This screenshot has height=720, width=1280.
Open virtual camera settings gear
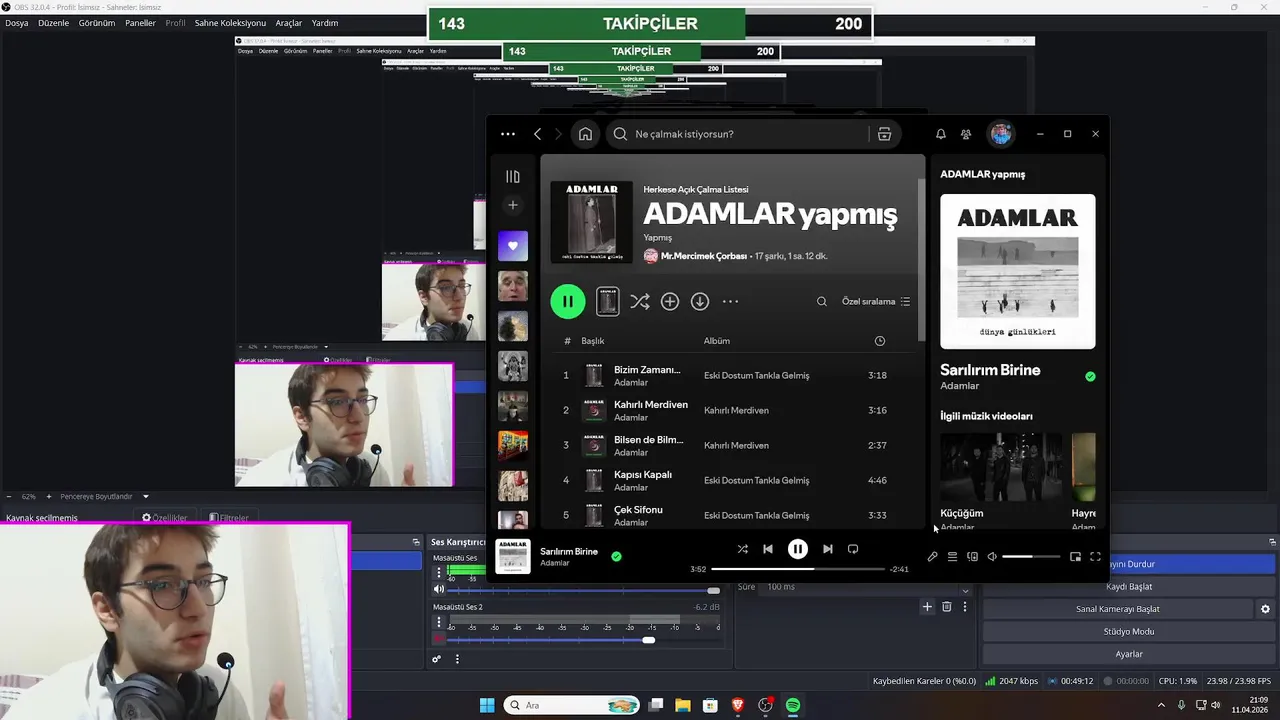[x=1265, y=609]
